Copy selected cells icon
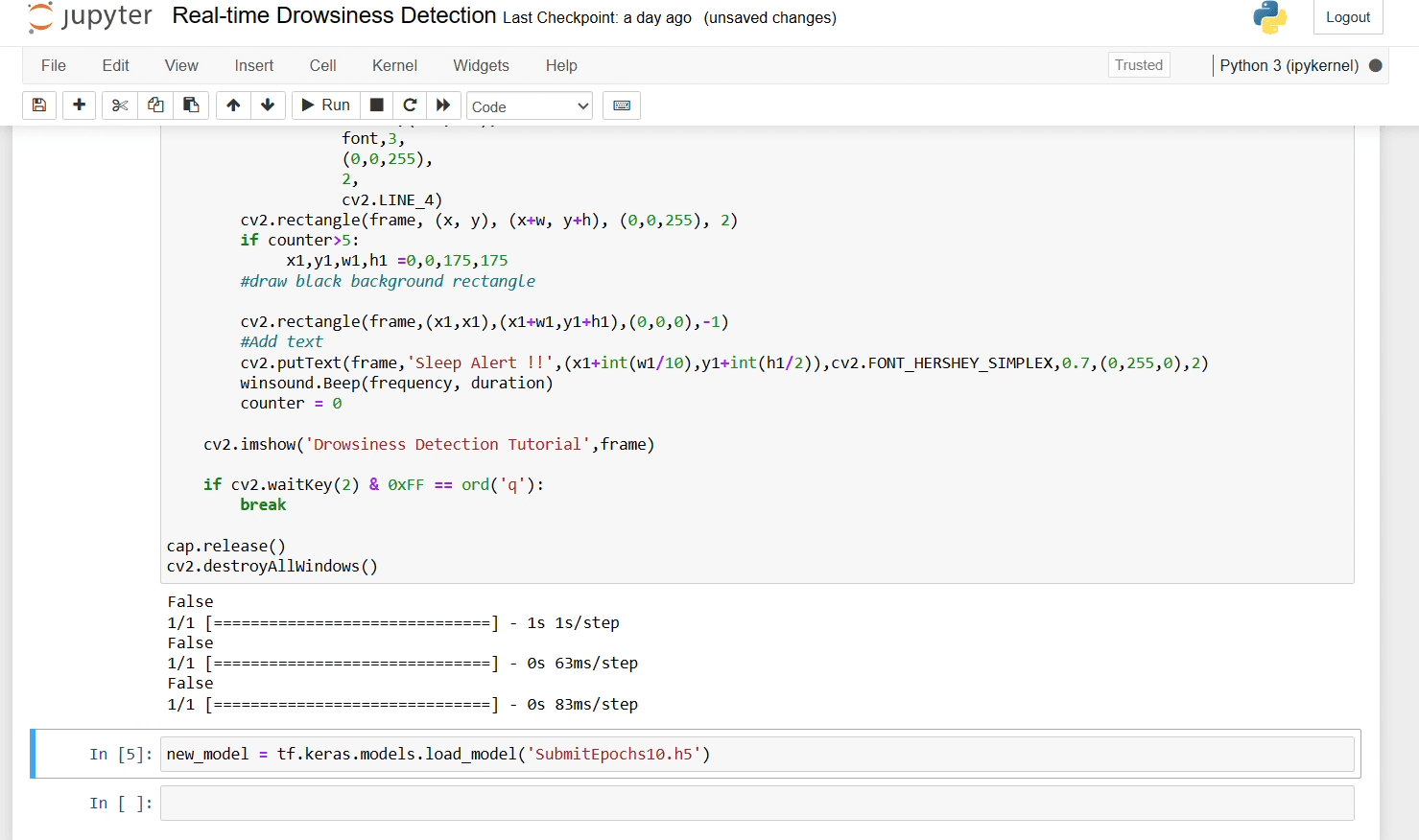This screenshot has width=1419, height=840. click(x=155, y=105)
